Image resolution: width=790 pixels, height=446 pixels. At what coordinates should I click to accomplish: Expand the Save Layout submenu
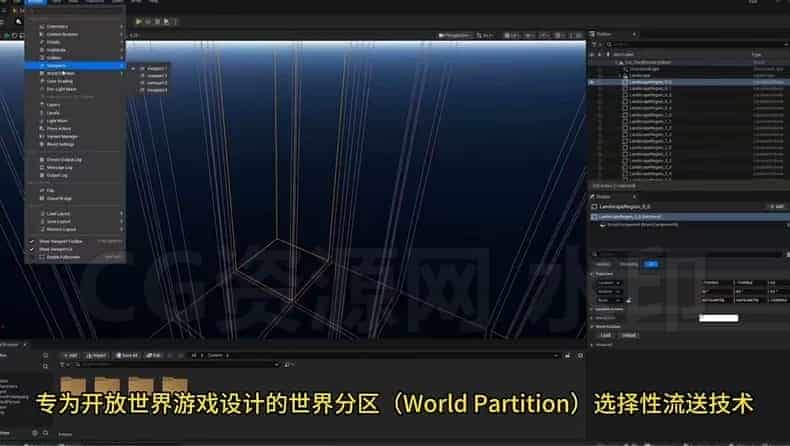coord(75,221)
